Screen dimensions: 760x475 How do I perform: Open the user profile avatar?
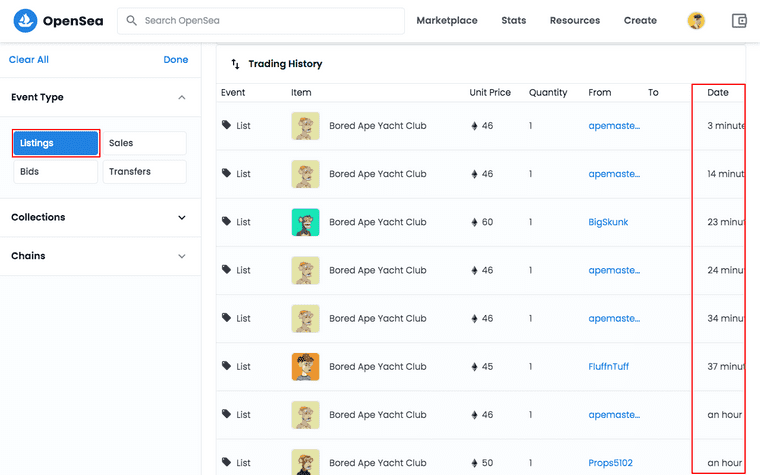click(696, 20)
